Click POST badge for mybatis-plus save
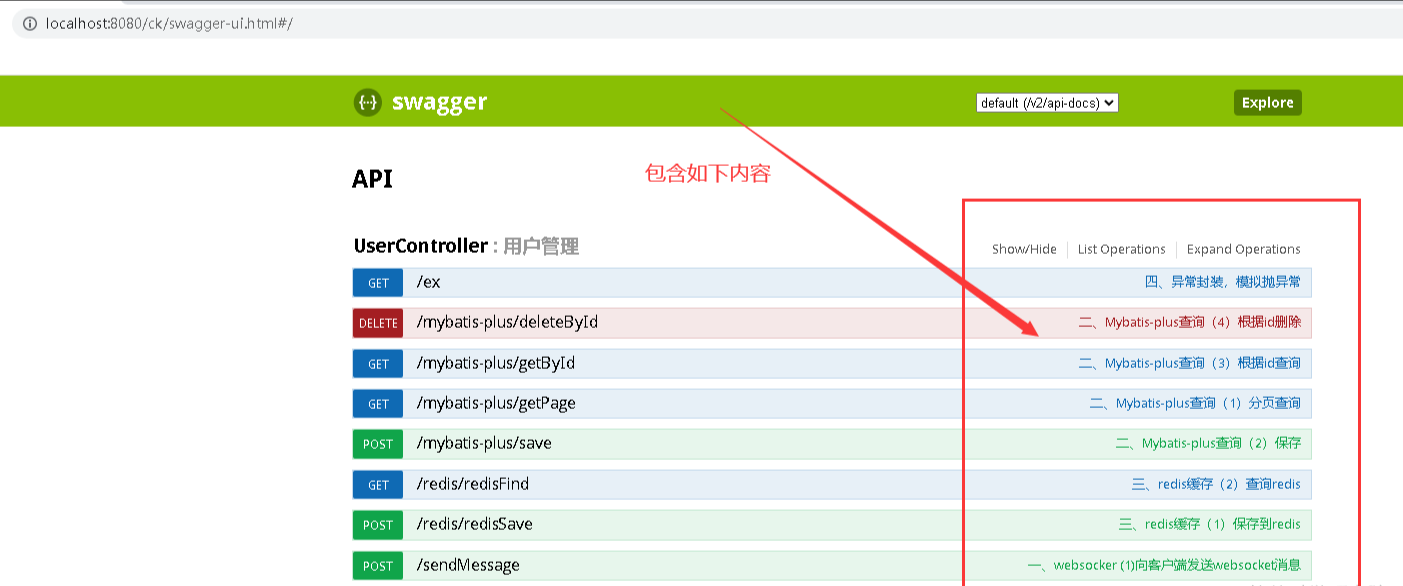The height and width of the screenshot is (586, 1403). [x=378, y=444]
